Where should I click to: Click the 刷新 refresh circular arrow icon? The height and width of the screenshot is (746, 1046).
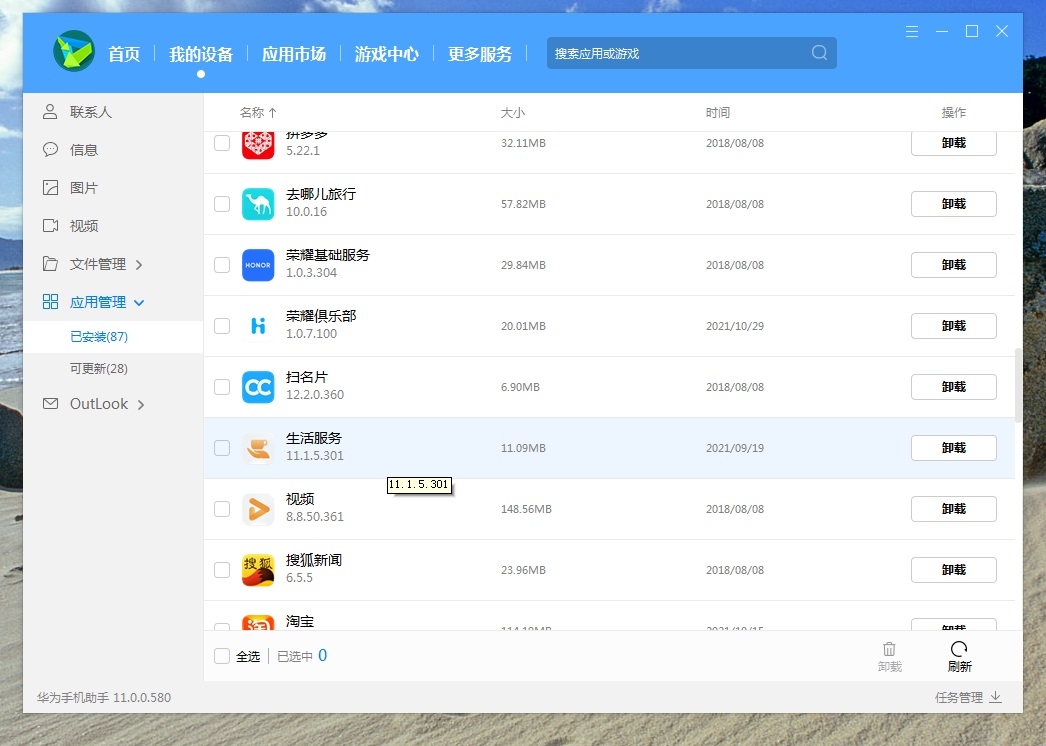point(959,649)
